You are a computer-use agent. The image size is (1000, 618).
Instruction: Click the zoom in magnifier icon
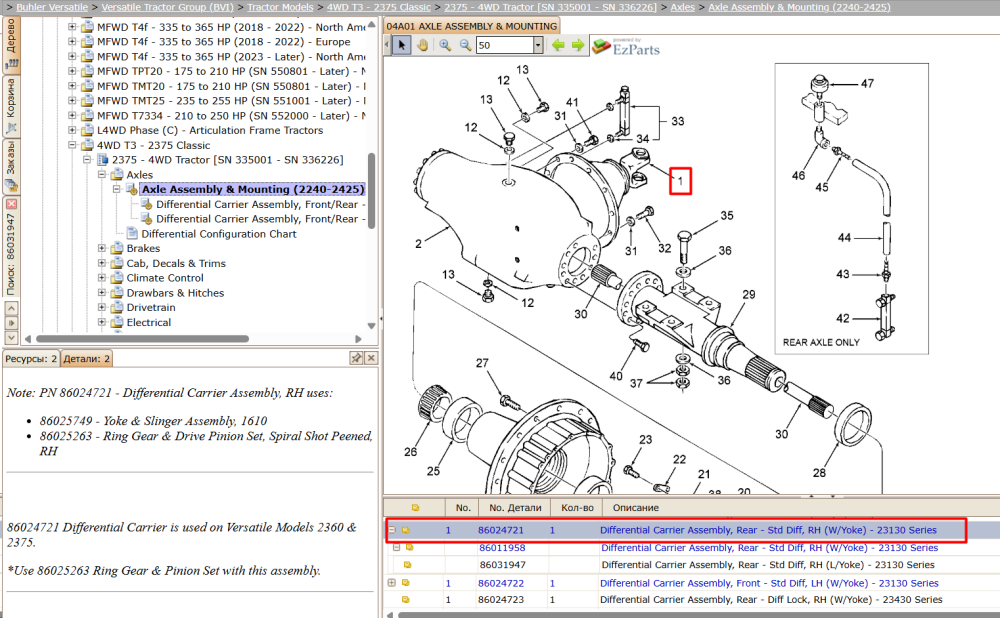(x=445, y=45)
